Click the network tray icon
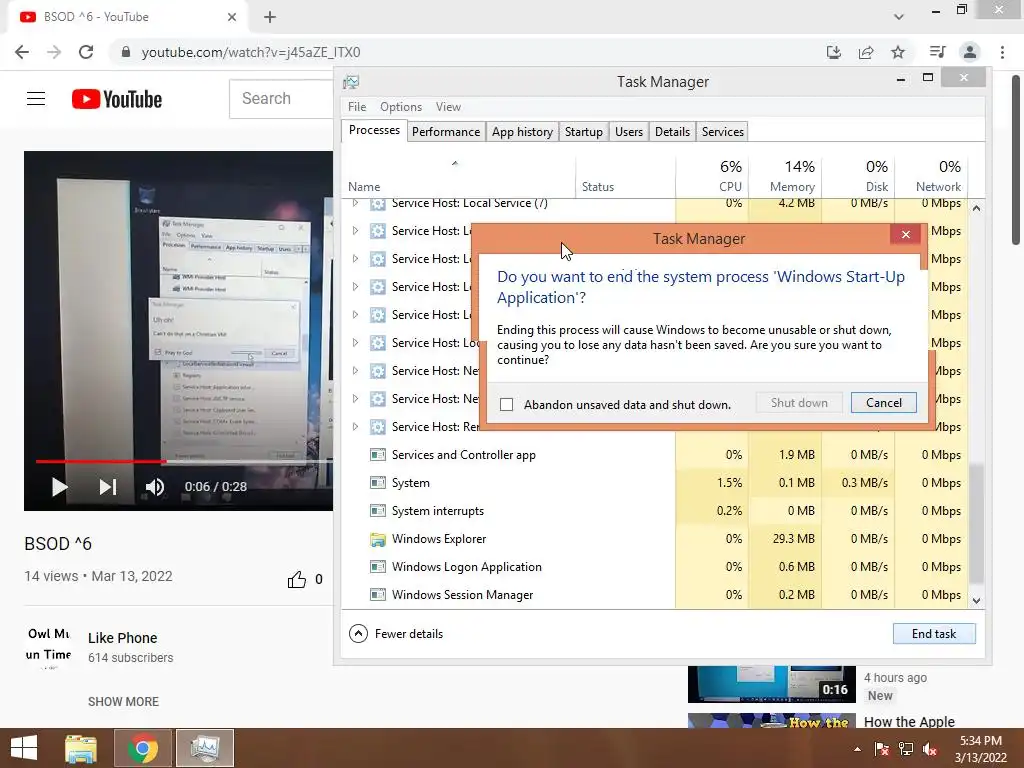This screenshot has height=768, width=1024. [906, 749]
